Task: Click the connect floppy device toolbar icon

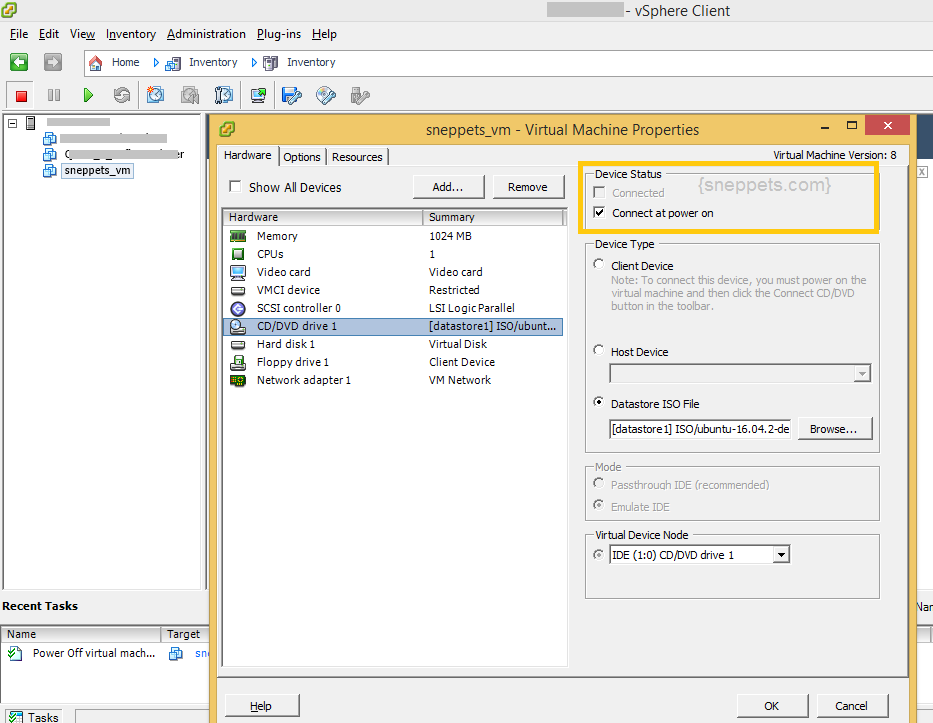Action: click(x=292, y=95)
